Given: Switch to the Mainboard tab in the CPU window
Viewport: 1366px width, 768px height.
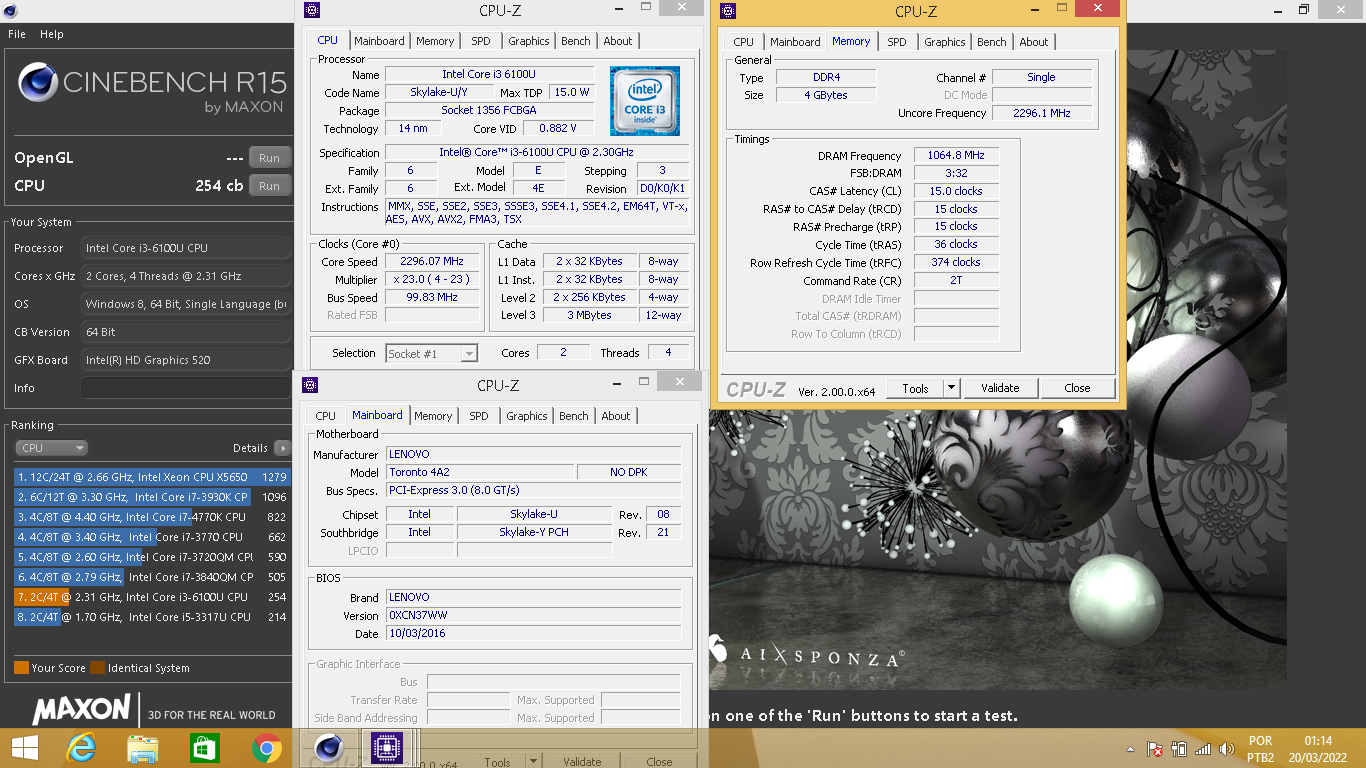Looking at the screenshot, I should pyautogui.click(x=380, y=41).
